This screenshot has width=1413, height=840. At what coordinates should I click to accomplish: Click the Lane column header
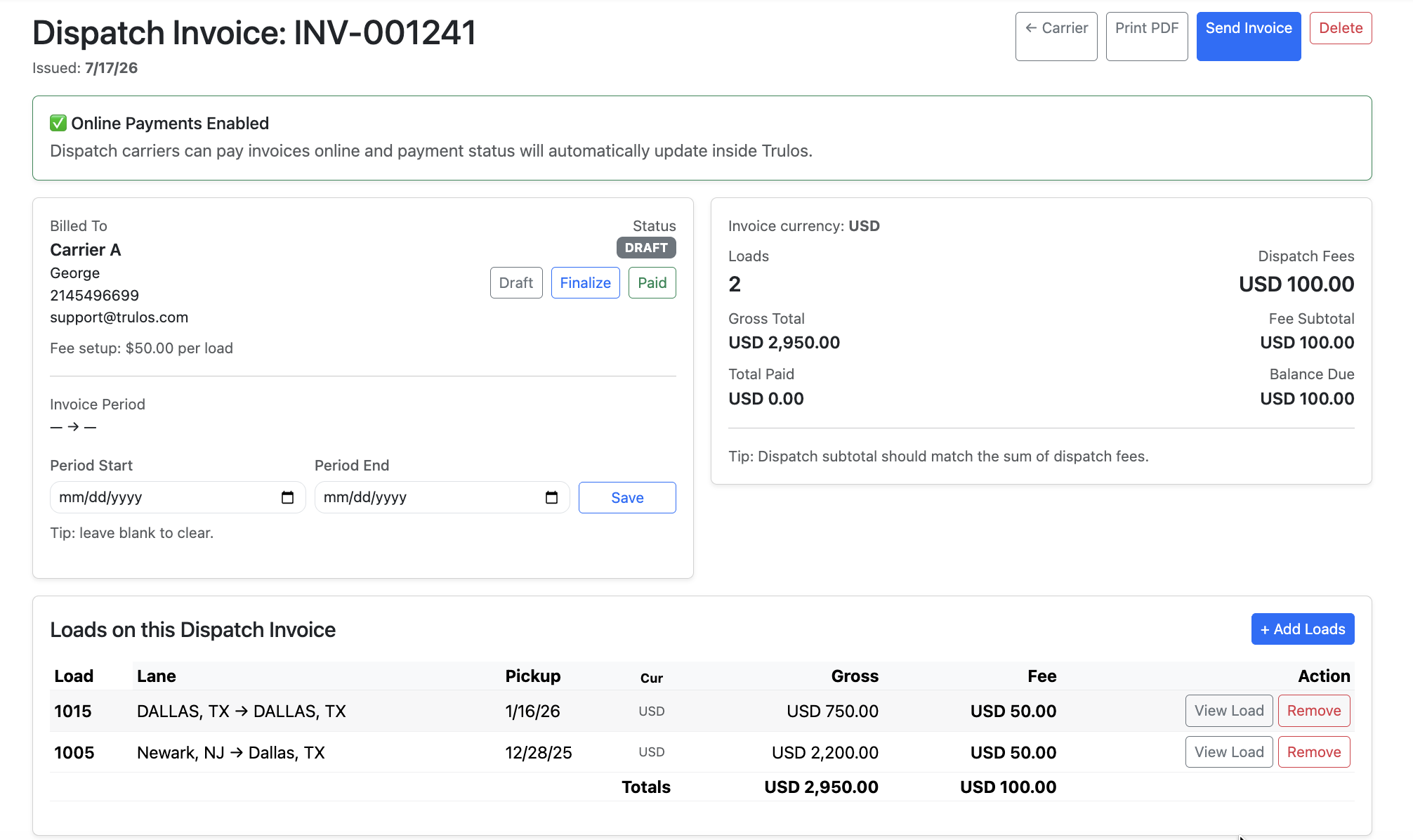click(157, 676)
